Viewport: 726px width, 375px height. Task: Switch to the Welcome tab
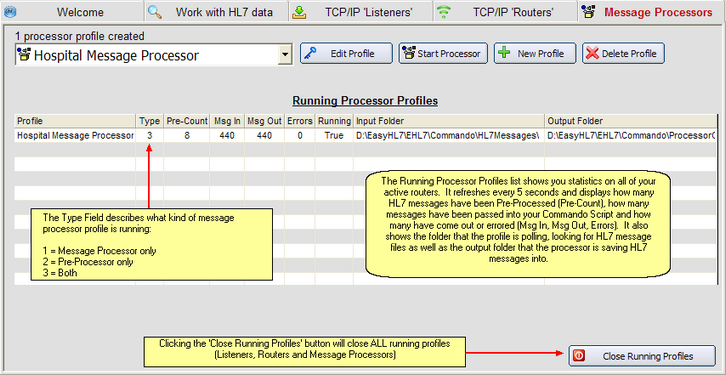[x=72, y=12]
